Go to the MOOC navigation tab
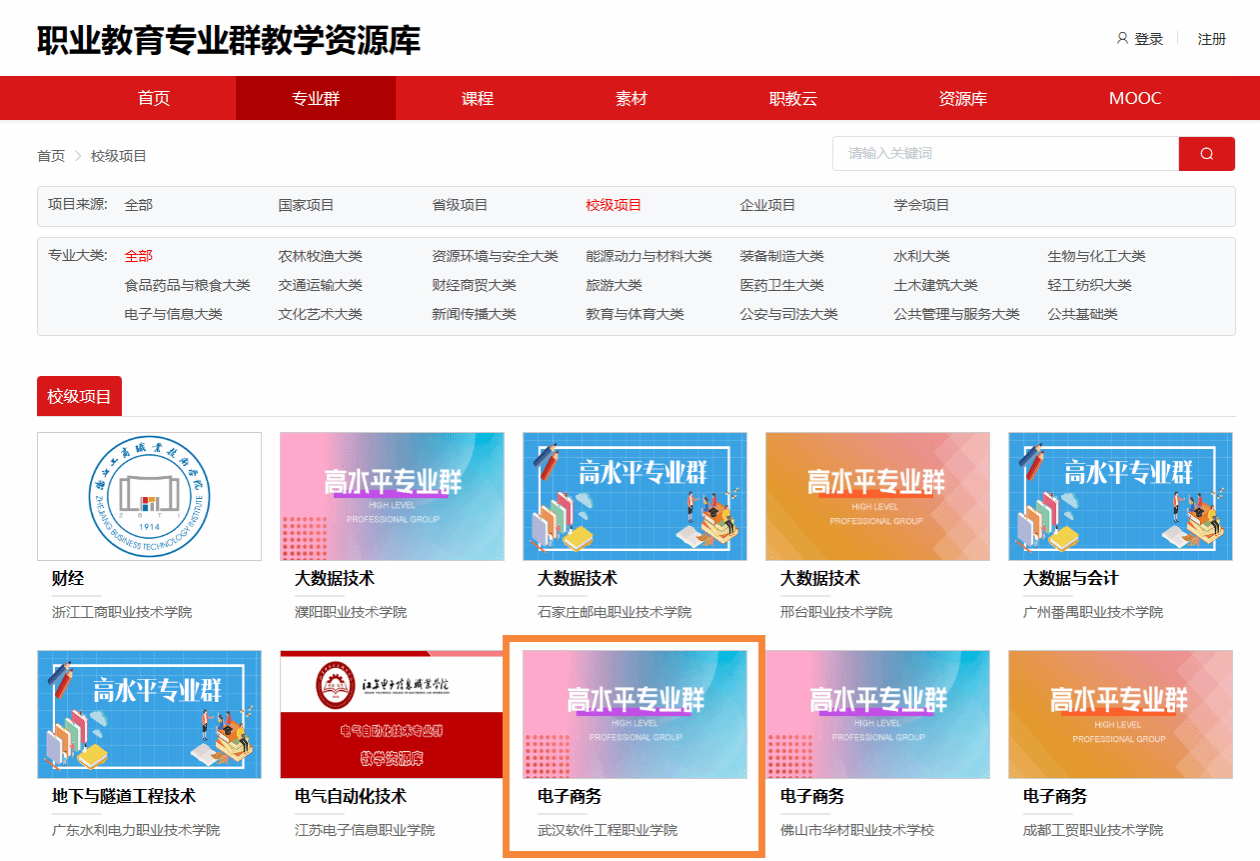This screenshot has height=861, width=1260. 1135,98
